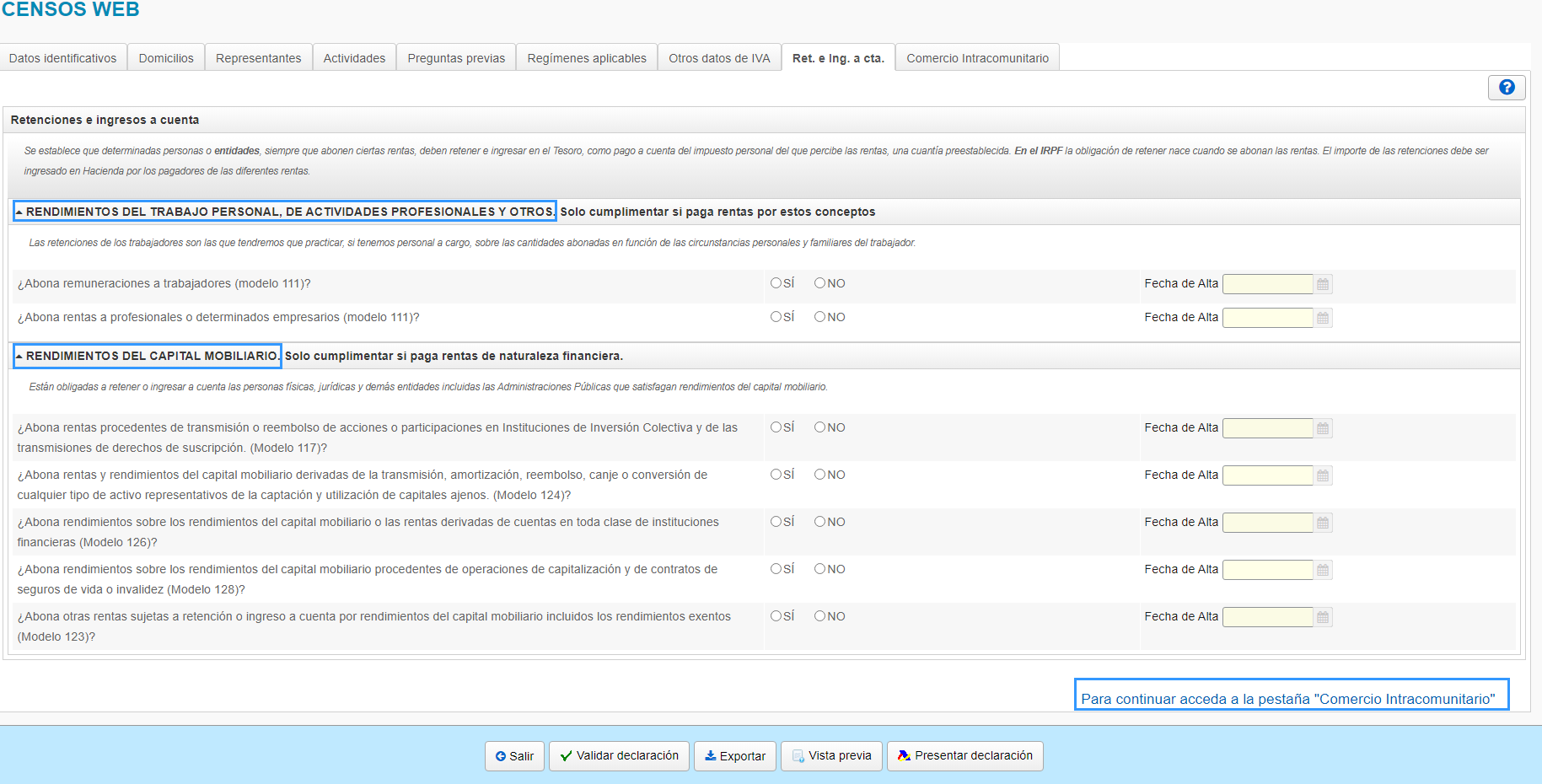The width and height of the screenshot is (1542, 784).
Task: Open calendar for professionals rentas Fecha de Alta
Action: pyautogui.click(x=1323, y=318)
